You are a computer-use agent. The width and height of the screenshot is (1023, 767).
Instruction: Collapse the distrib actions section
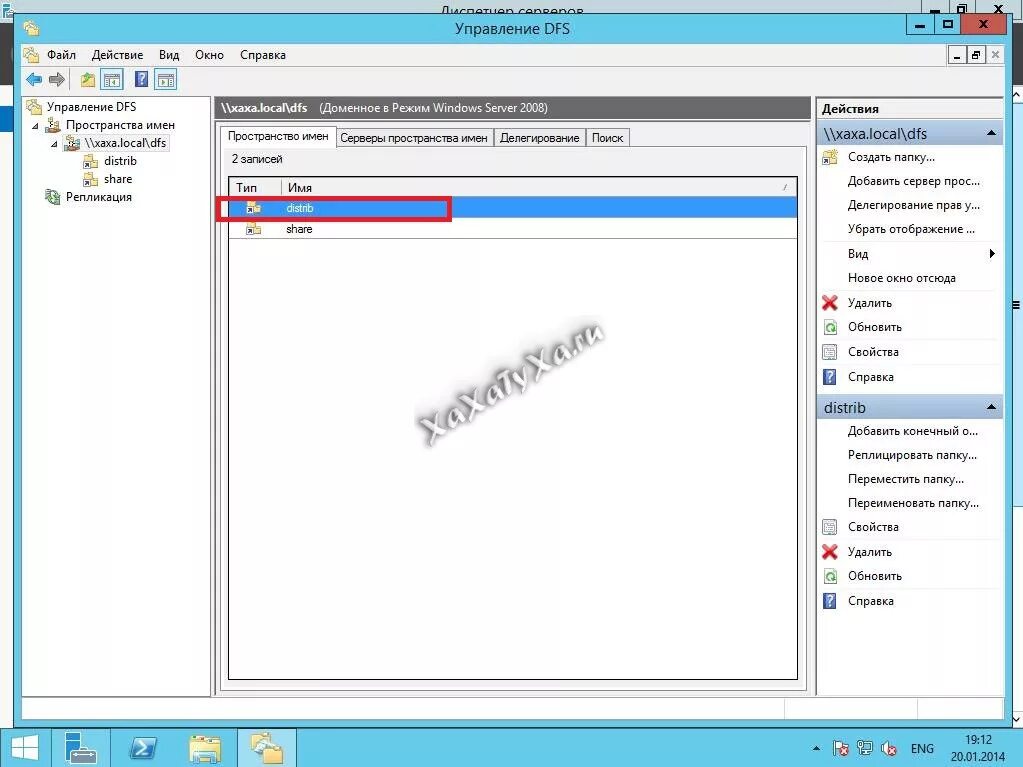coord(991,407)
